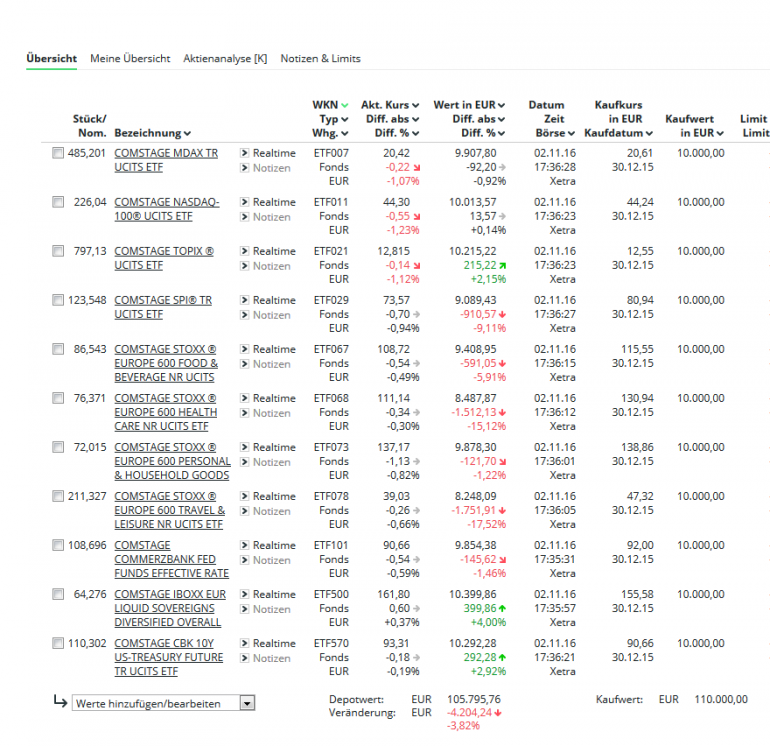Click Notizen arrow icon for ETF078 row
Screen dimensions: 770x746
click(x=244, y=511)
